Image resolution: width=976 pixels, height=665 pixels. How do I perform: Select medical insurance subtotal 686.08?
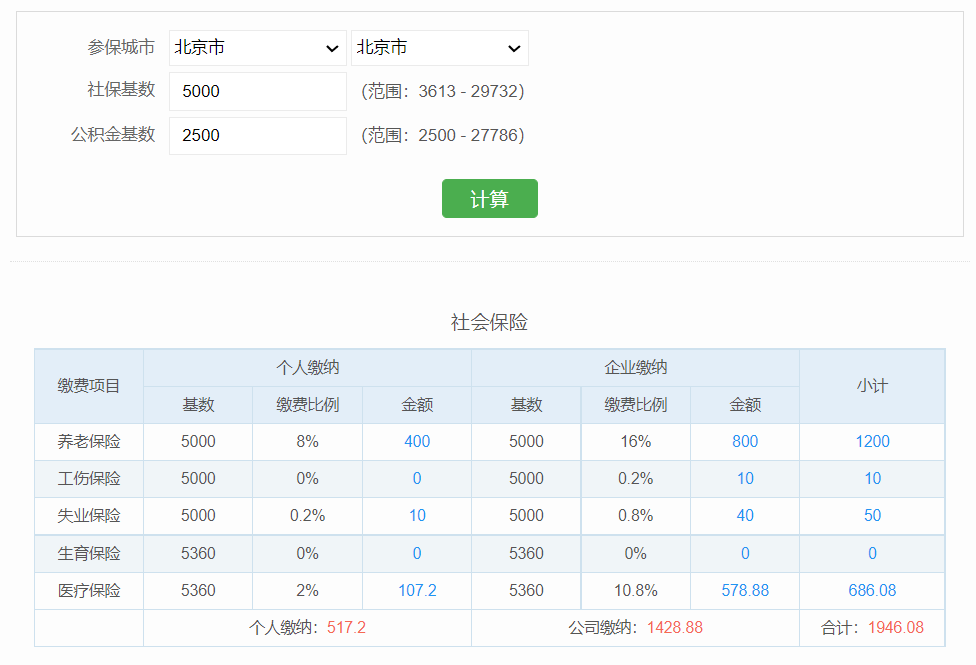872,590
